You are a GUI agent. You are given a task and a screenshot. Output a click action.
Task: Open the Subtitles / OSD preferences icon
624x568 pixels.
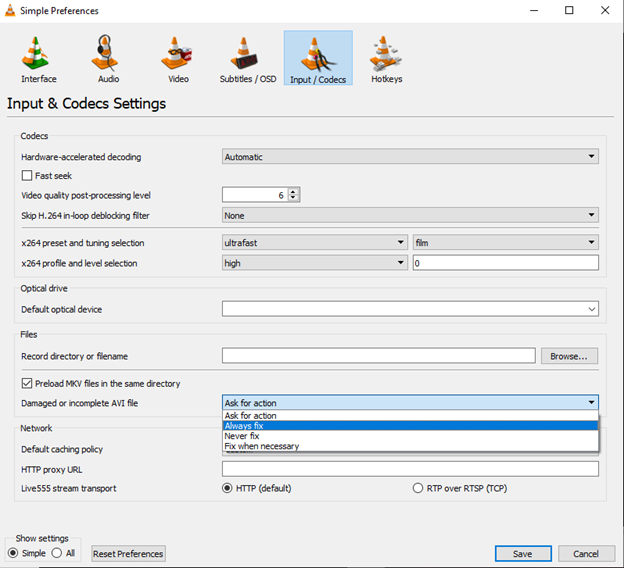(244, 53)
